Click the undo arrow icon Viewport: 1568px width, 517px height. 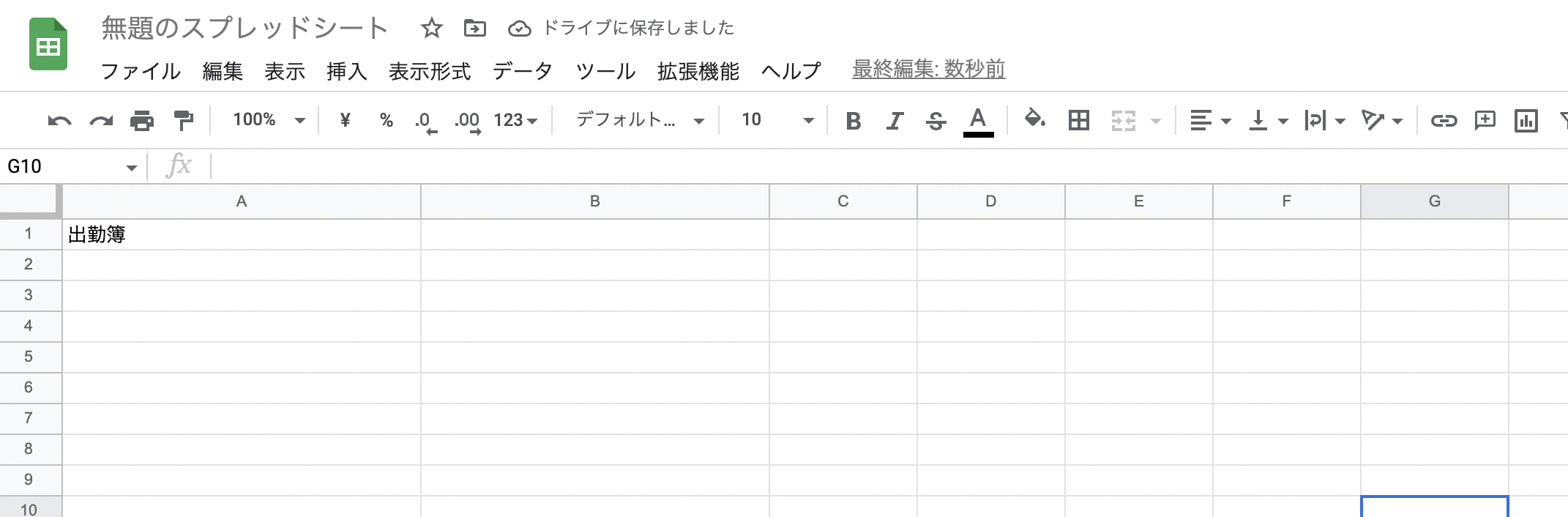tap(59, 120)
